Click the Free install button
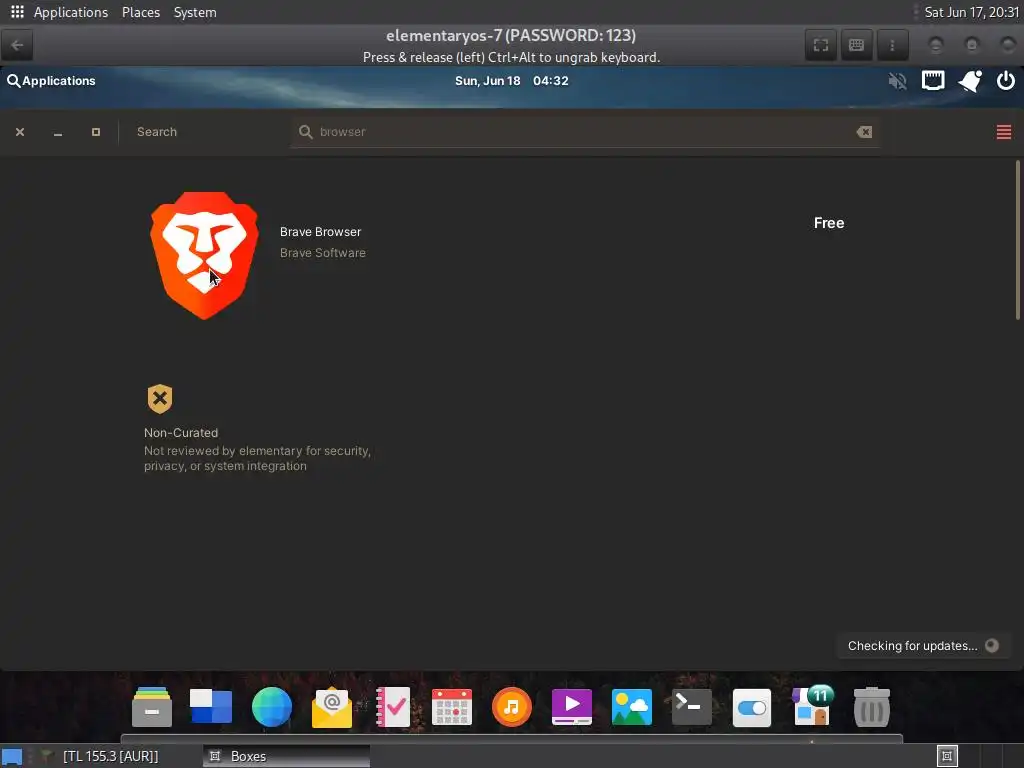The width and height of the screenshot is (1024, 768). 829,223
